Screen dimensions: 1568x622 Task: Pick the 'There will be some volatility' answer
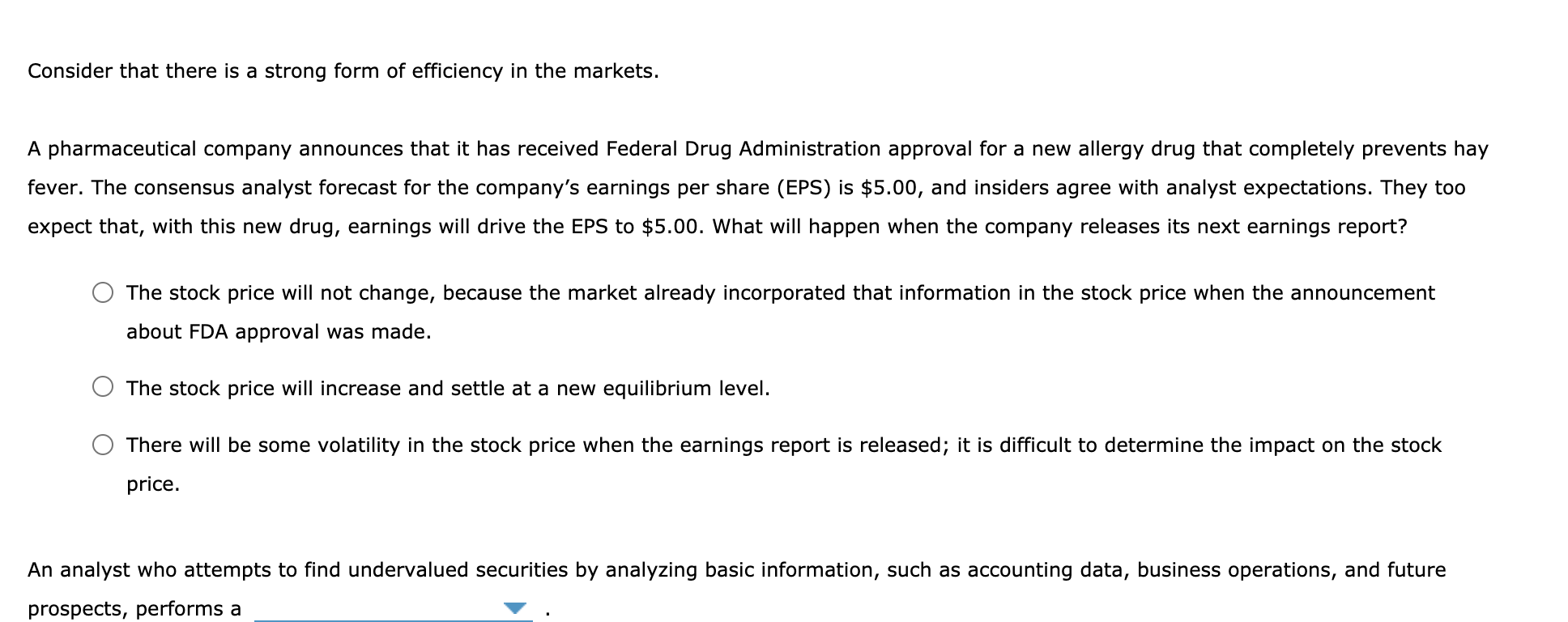click(104, 445)
